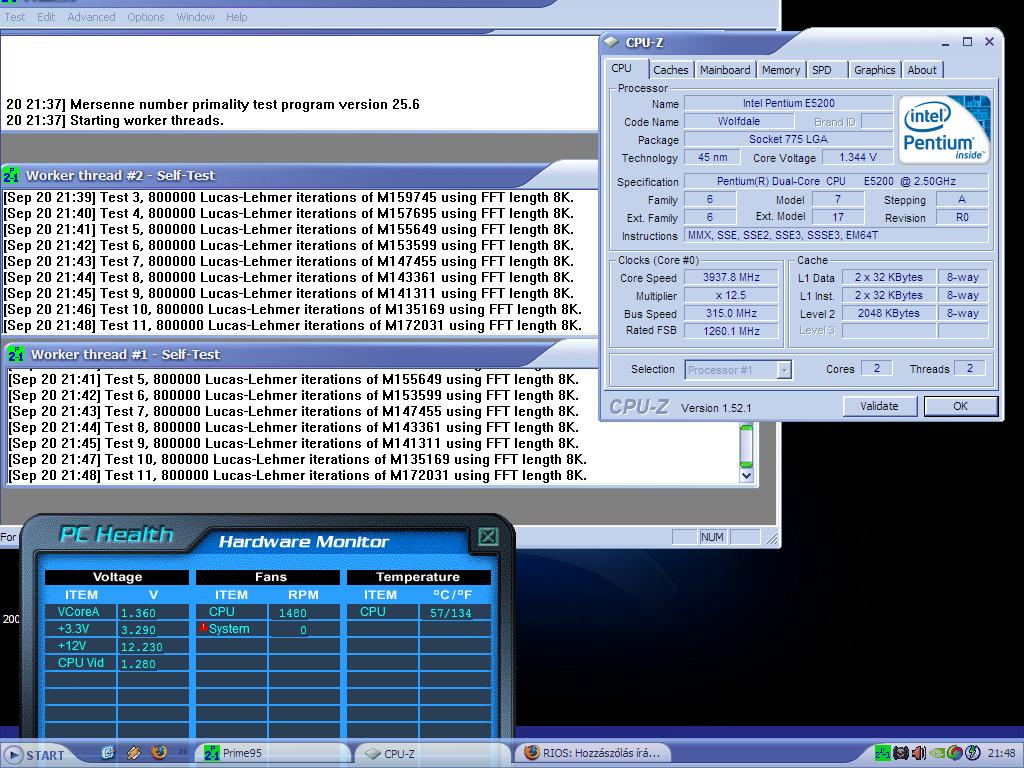Click the Rated FSB value 1260.1 MHz
This screenshot has height=768, width=1024.
click(731, 331)
